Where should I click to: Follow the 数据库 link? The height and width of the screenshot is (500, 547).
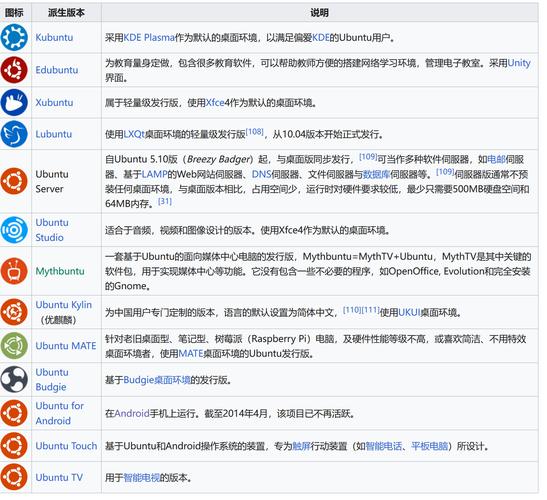(376, 174)
